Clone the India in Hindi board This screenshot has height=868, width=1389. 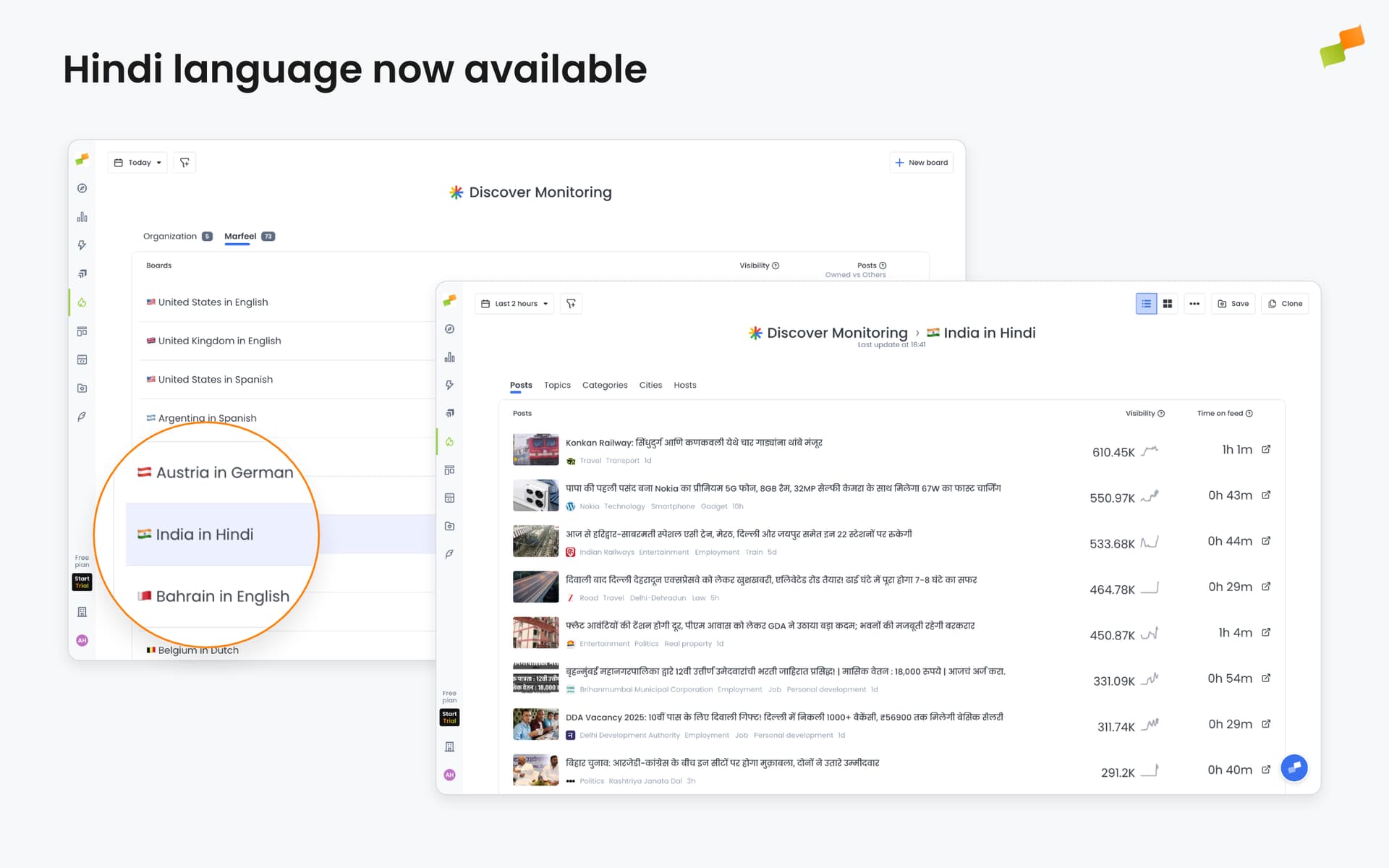(1285, 304)
